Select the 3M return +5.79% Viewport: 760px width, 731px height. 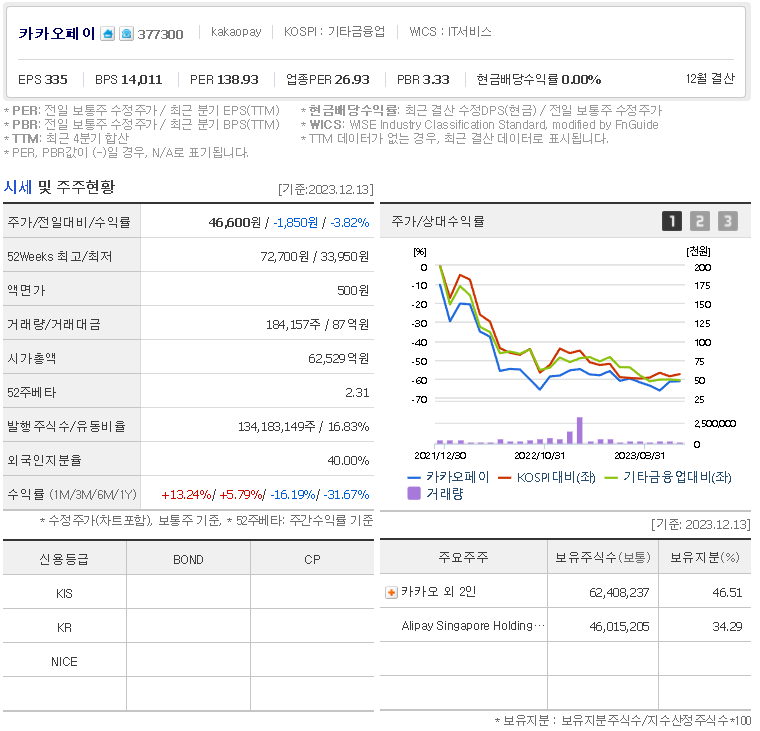[240, 494]
